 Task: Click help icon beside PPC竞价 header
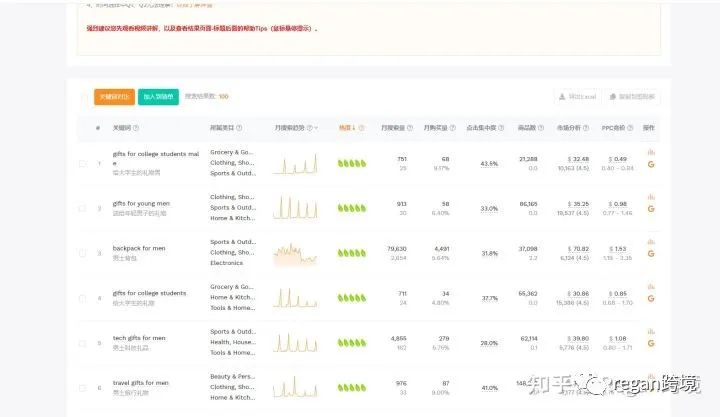pyautogui.click(x=630, y=128)
